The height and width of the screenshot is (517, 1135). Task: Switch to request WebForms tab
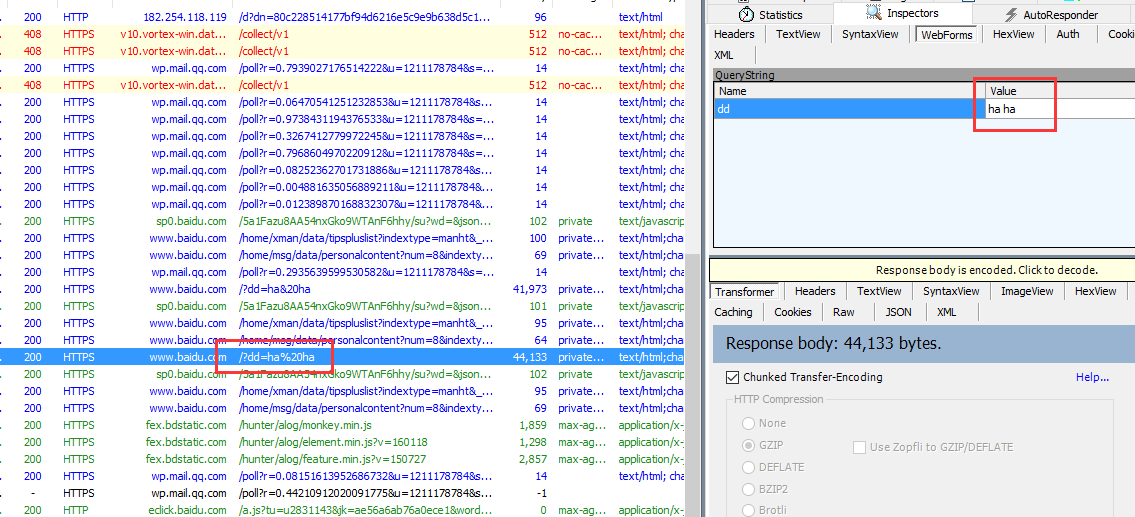click(x=945, y=34)
